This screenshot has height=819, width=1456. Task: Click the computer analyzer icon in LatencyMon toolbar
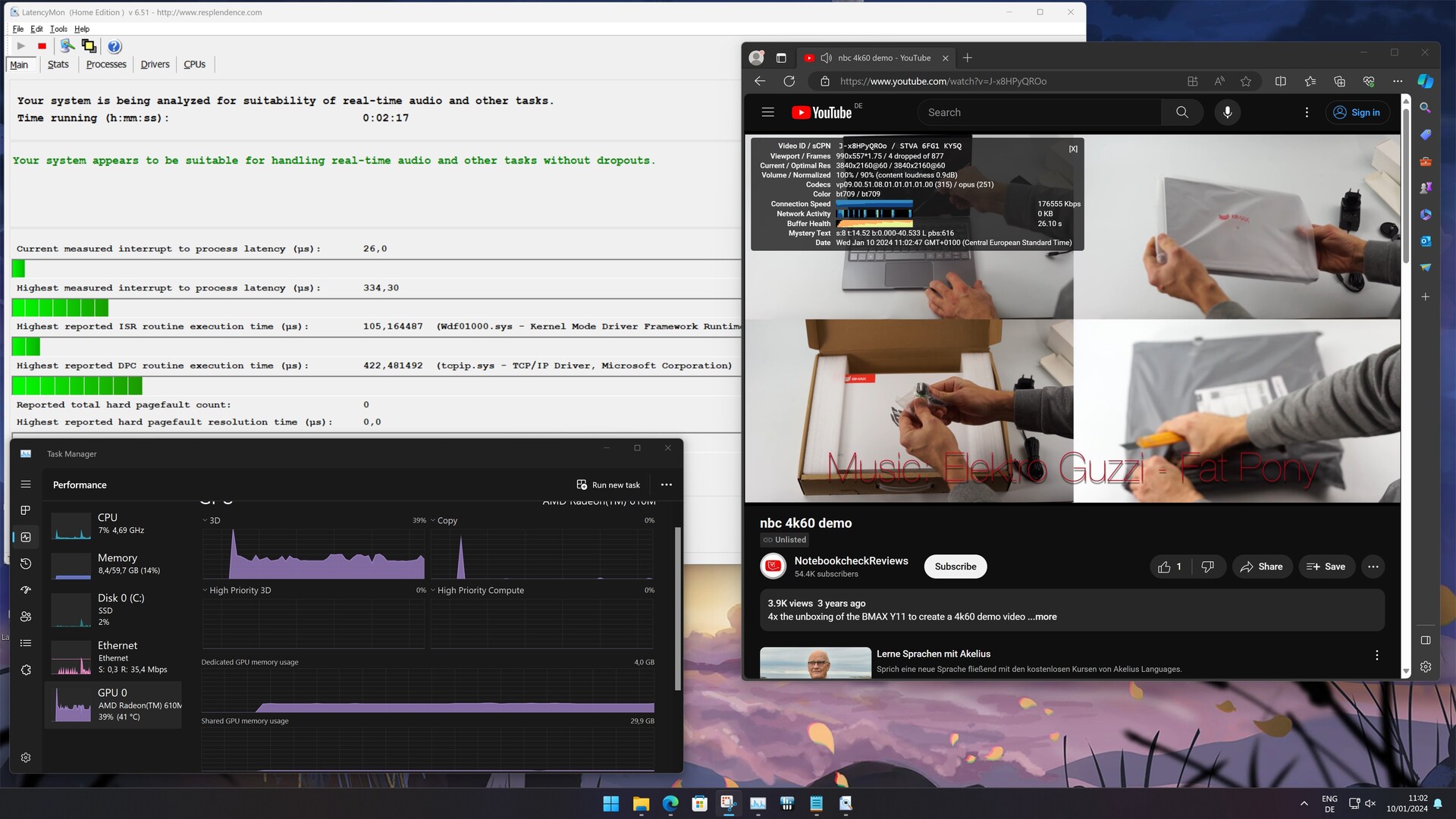coord(67,46)
